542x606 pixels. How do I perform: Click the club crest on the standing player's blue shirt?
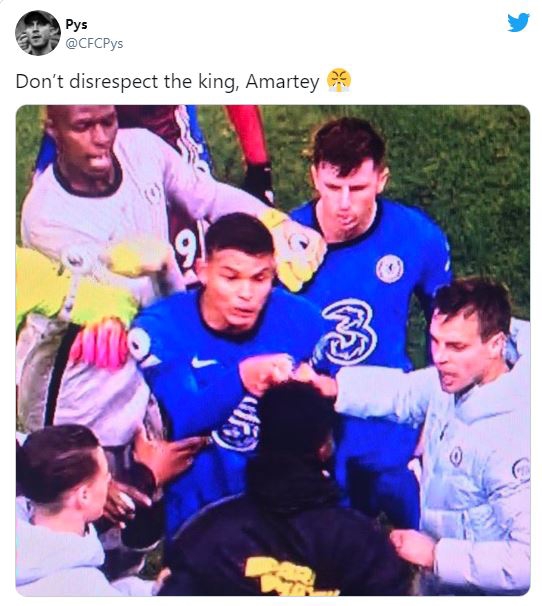[x=389, y=268]
